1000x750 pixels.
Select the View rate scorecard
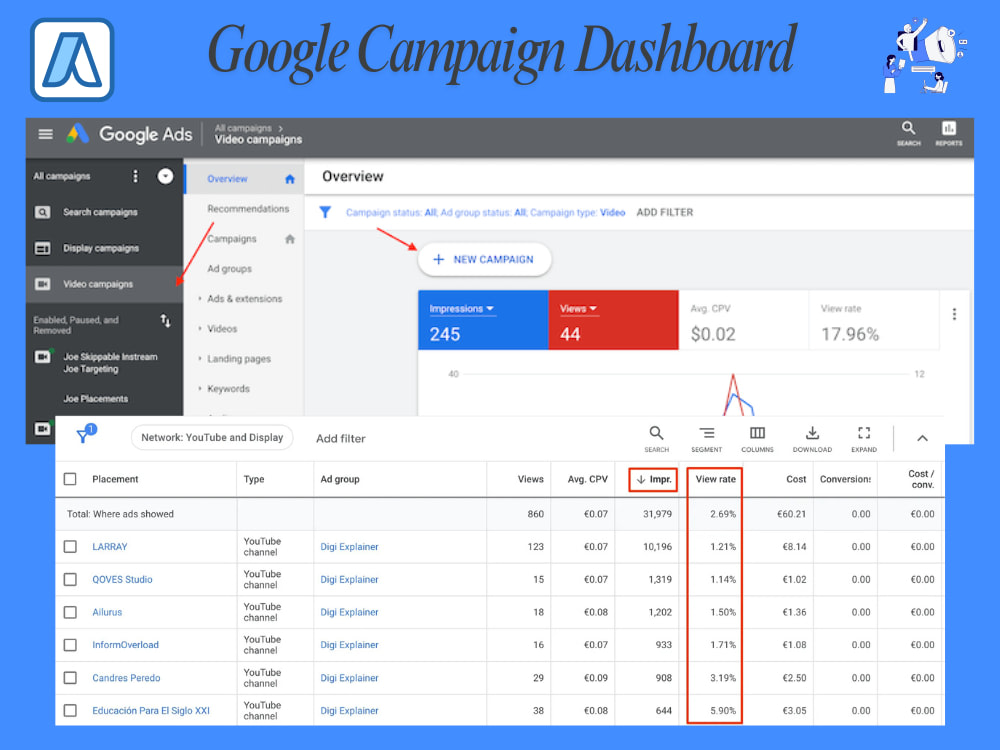click(874, 320)
